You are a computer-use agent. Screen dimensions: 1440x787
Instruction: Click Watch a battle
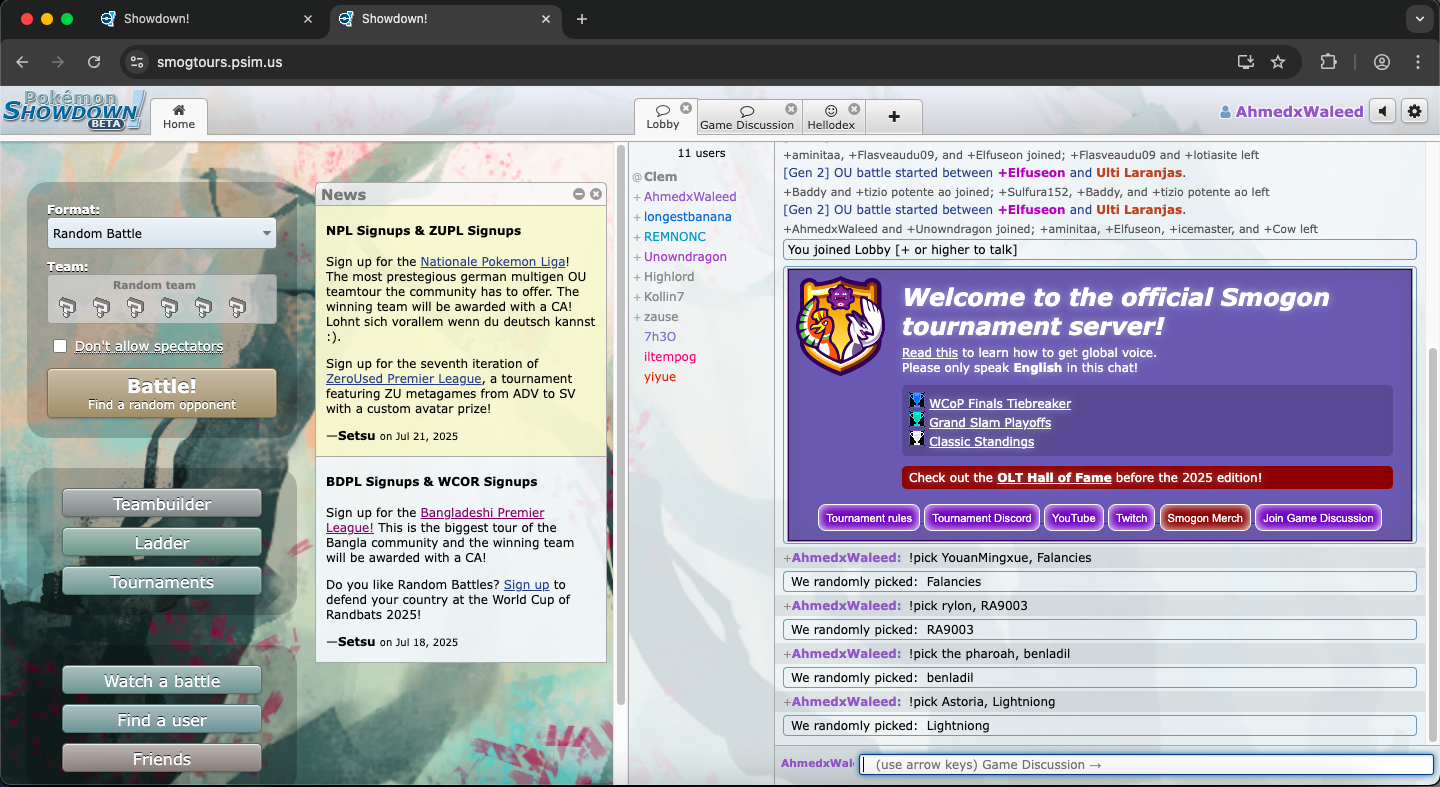[162, 681]
